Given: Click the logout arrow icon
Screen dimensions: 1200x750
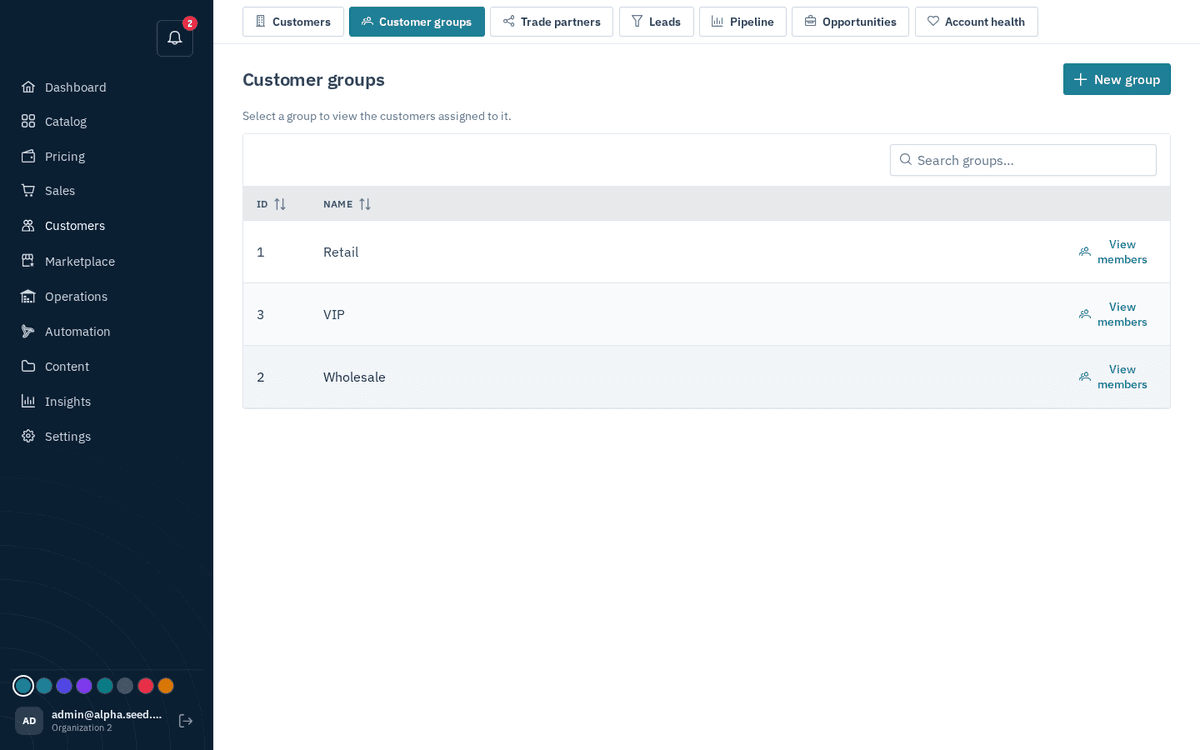Looking at the screenshot, I should click(x=185, y=721).
